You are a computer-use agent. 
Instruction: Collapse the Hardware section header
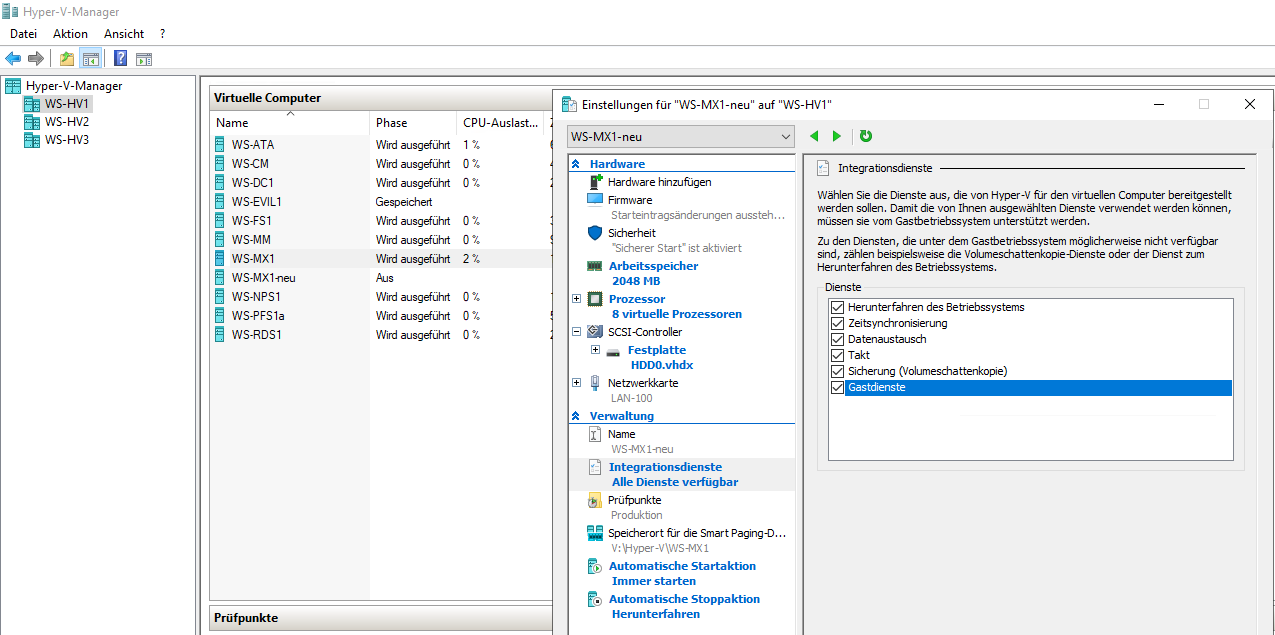pos(576,164)
